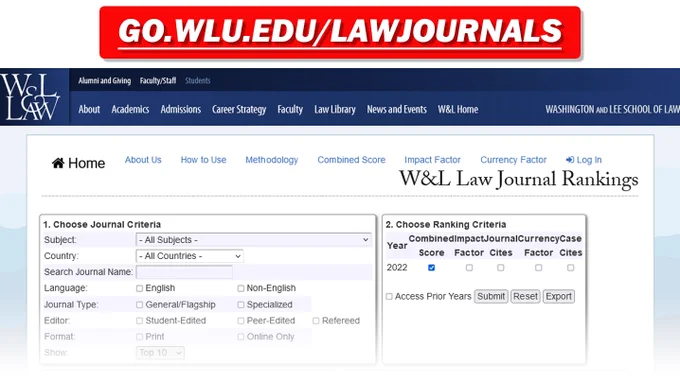
Task: Uncheck the 2022 Combined Score checkbox
Action: (x=431, y=268)
